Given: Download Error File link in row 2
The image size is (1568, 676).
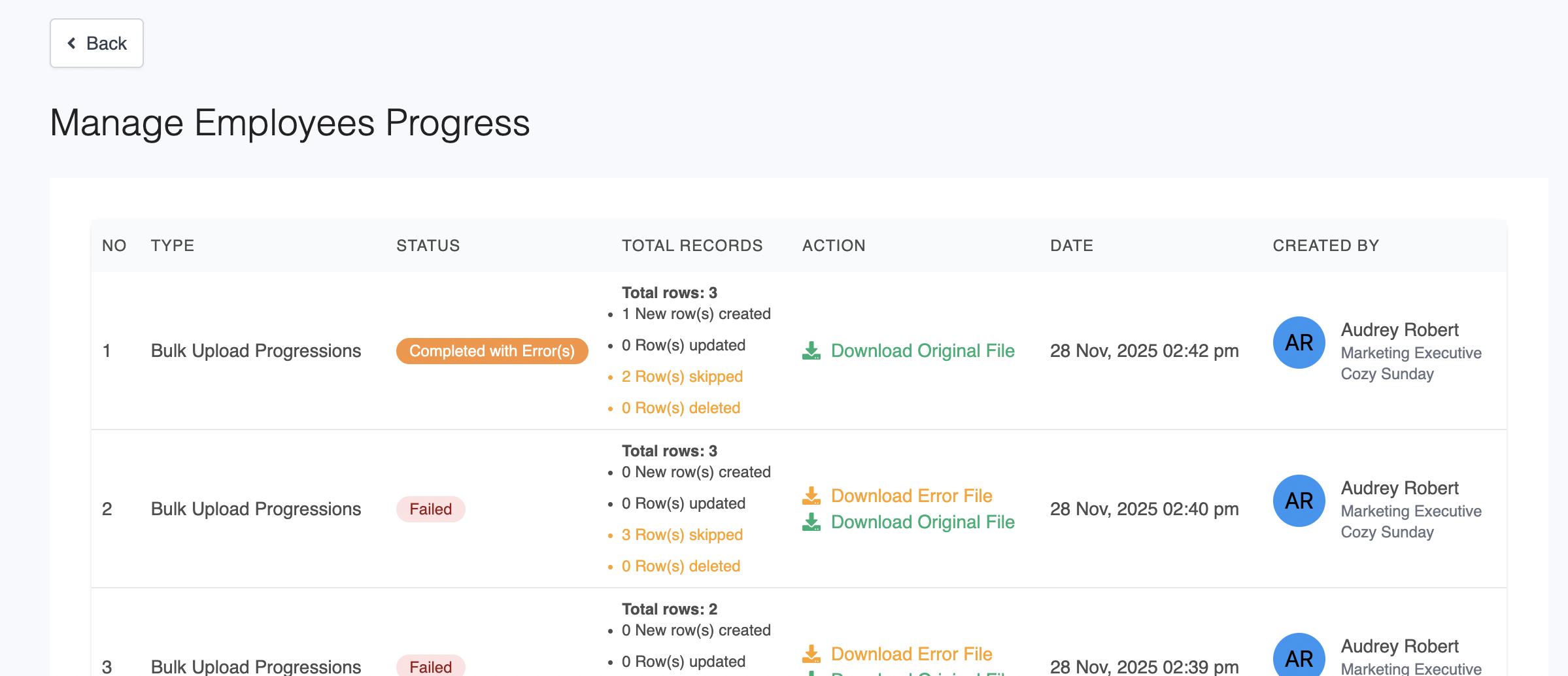Looking at the screenshot, I should tap(912, 496).
